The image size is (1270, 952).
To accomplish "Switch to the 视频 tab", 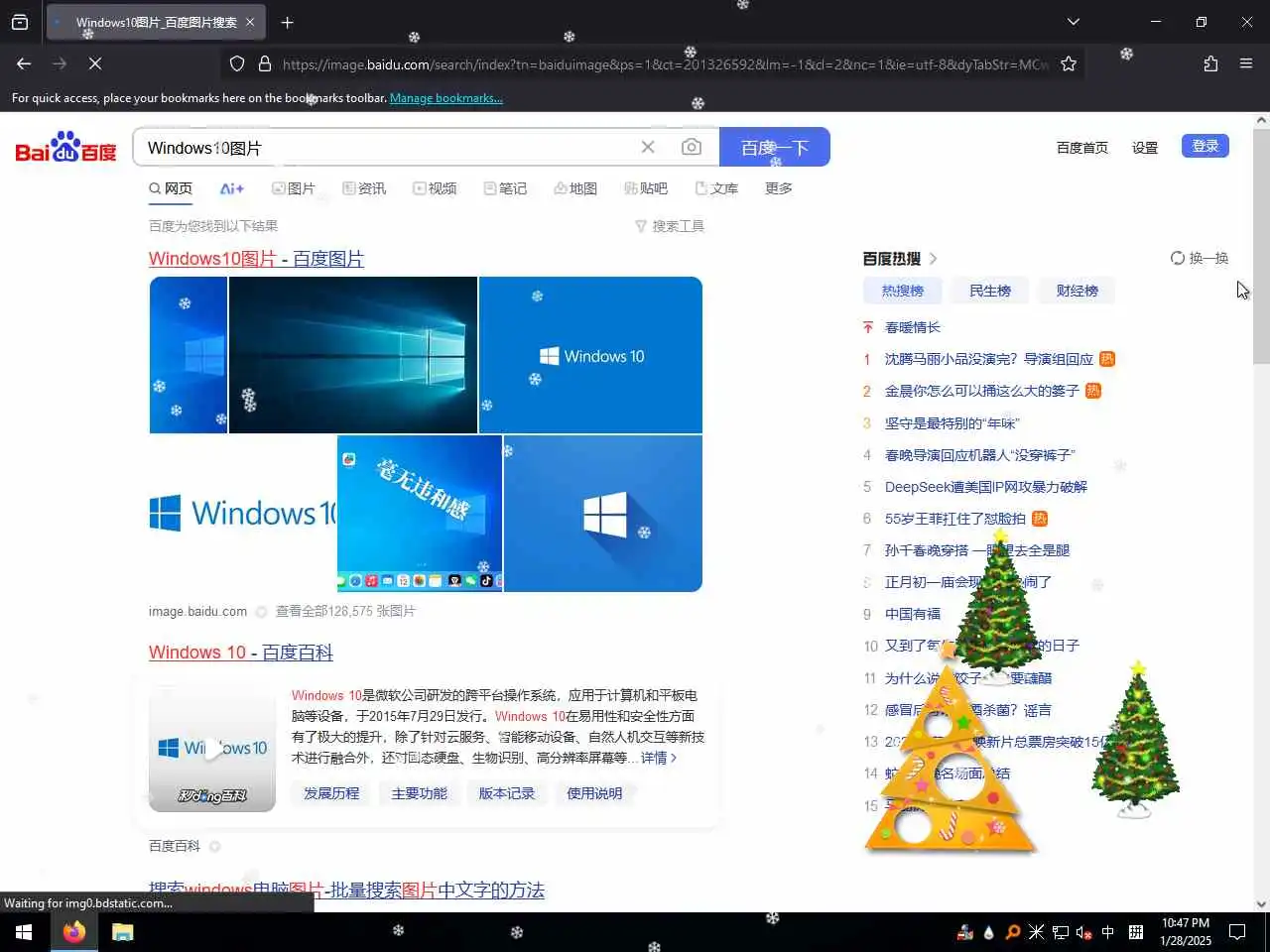I will (x=435, y=188).
